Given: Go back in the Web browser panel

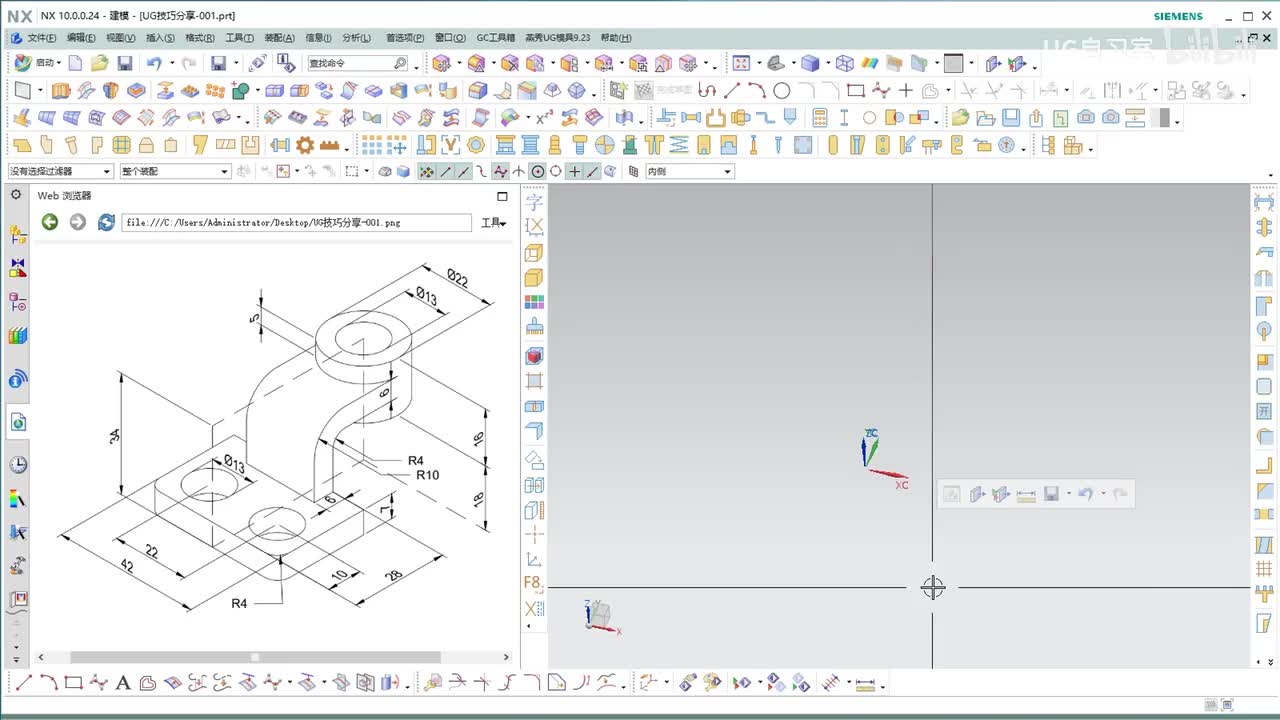Looking at the screenshot, I should pos(50,222).
